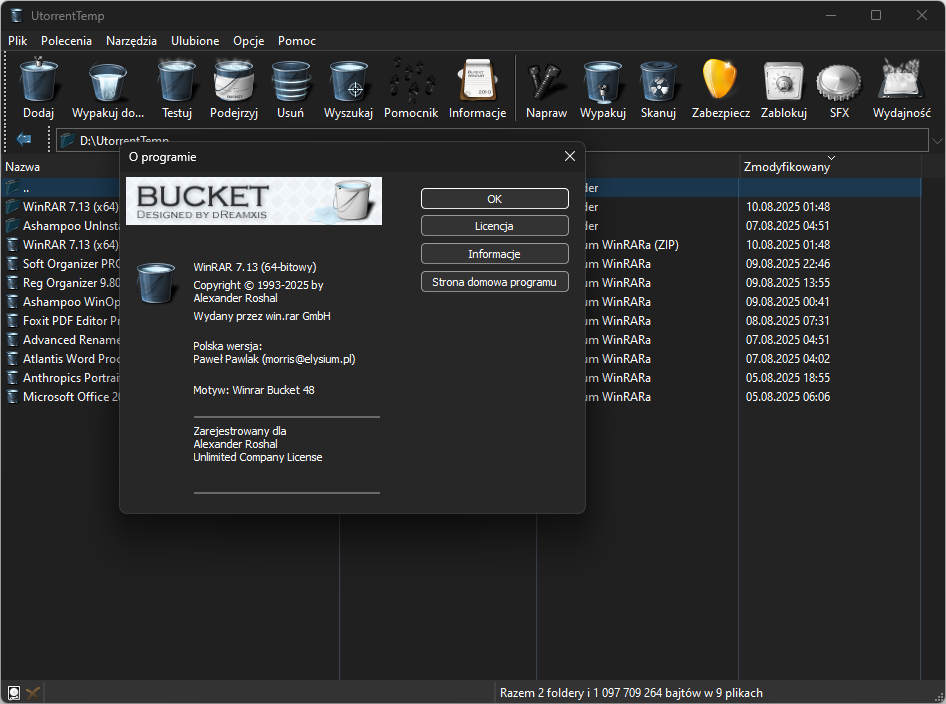
Task: Launch Skanuj (virus scan) icon
Action: click(x=658, y=80)
